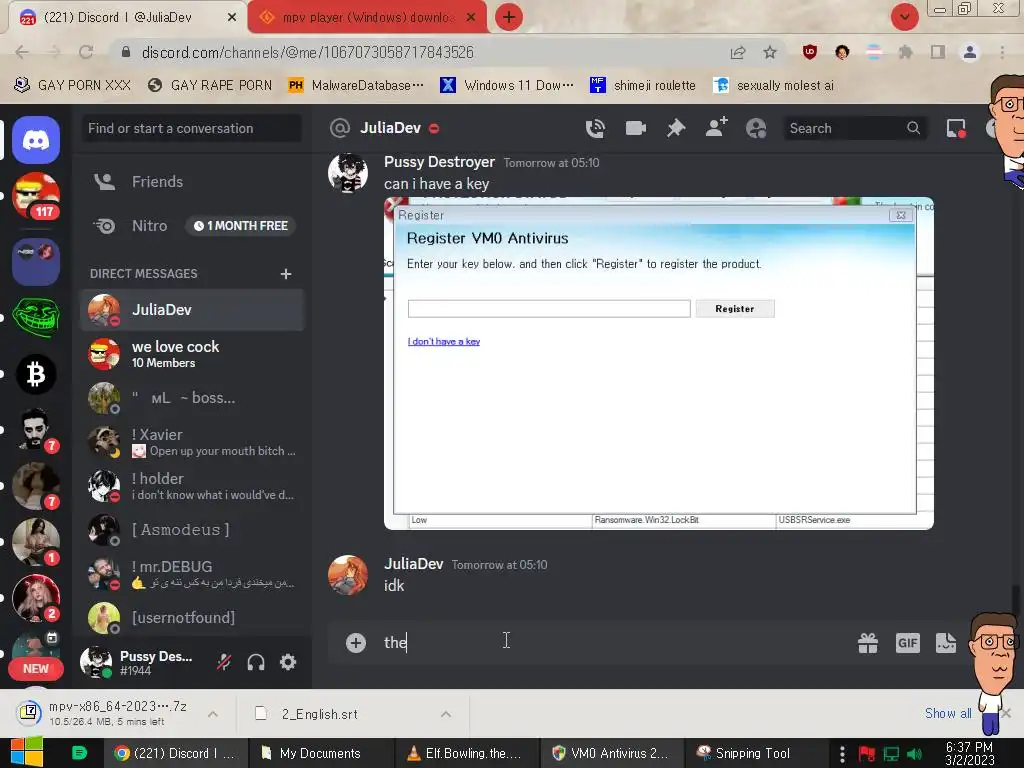Open the Chrome three-dot menu
The width and height of the screenshot is (1024, 768).
pyautogui.click(x=1002, y=52)
